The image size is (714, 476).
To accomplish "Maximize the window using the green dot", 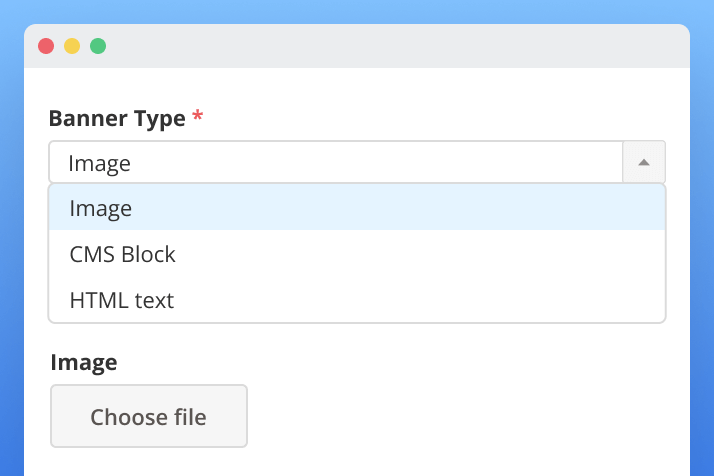I will click(x=98, y=46).
